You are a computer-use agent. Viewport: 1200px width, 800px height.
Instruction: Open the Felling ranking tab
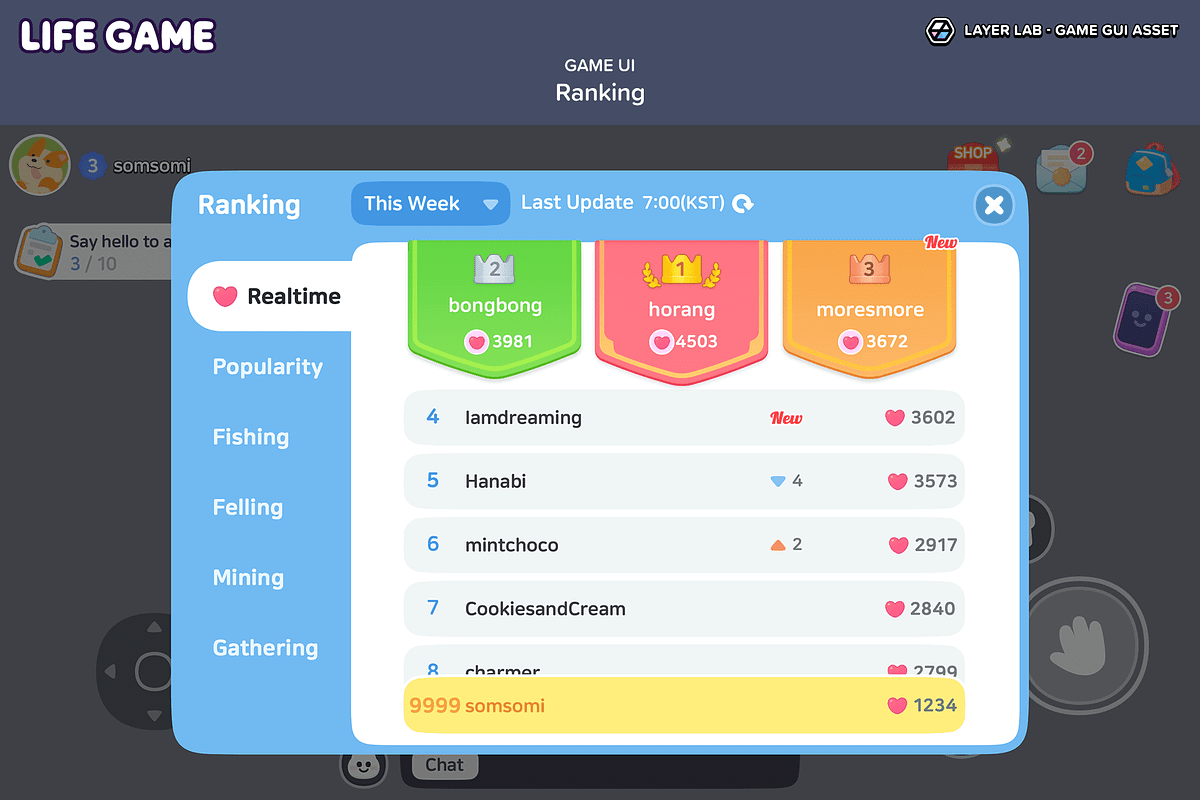coord(248,507)
